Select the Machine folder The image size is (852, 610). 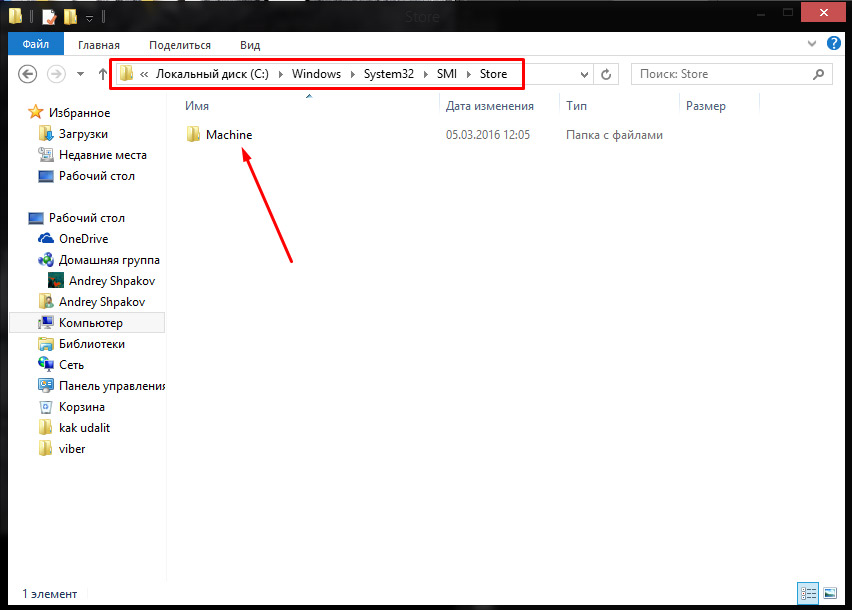(x=228, y=135)
